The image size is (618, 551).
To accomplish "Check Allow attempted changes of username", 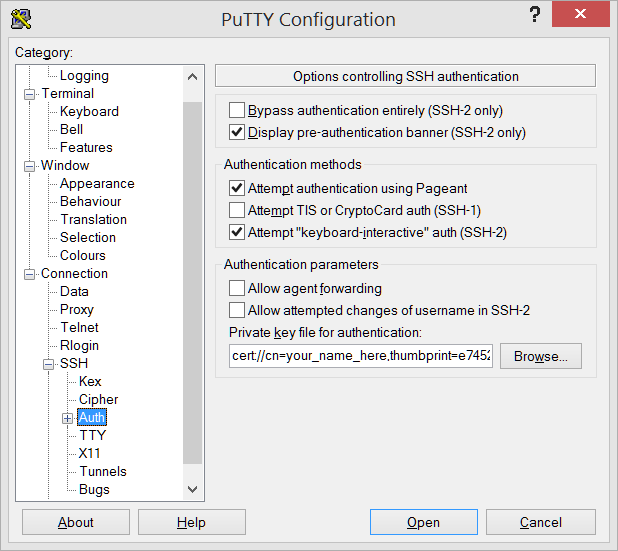I will point(236,311).
